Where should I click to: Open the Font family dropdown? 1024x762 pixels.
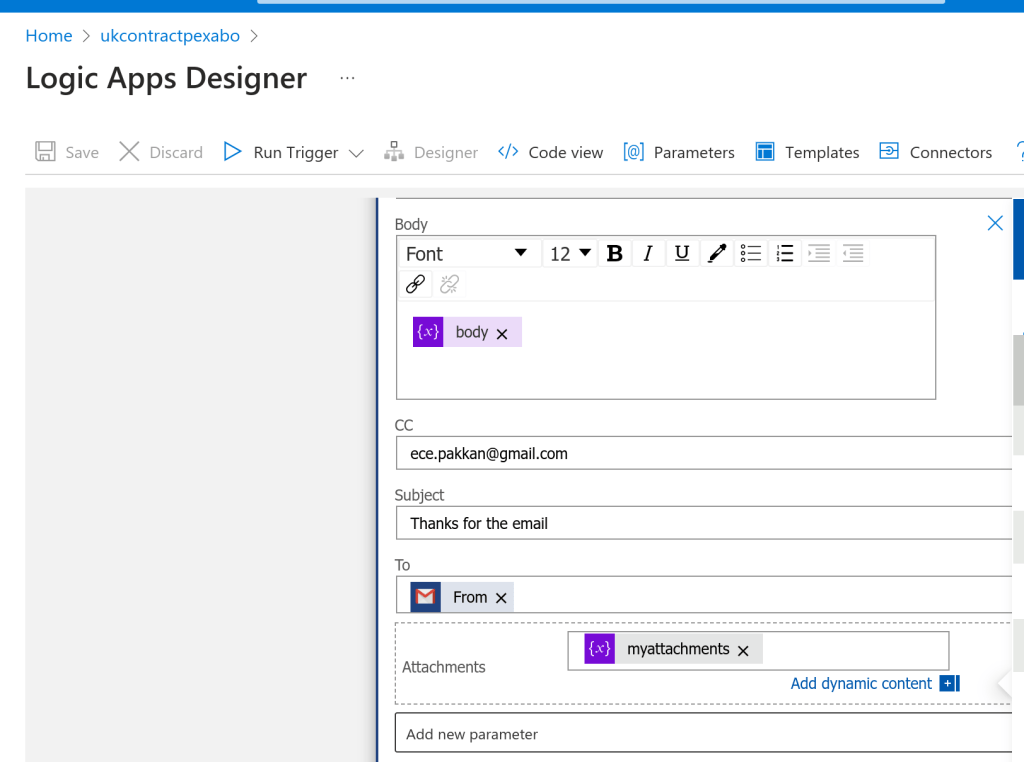[x=468, y=253]
